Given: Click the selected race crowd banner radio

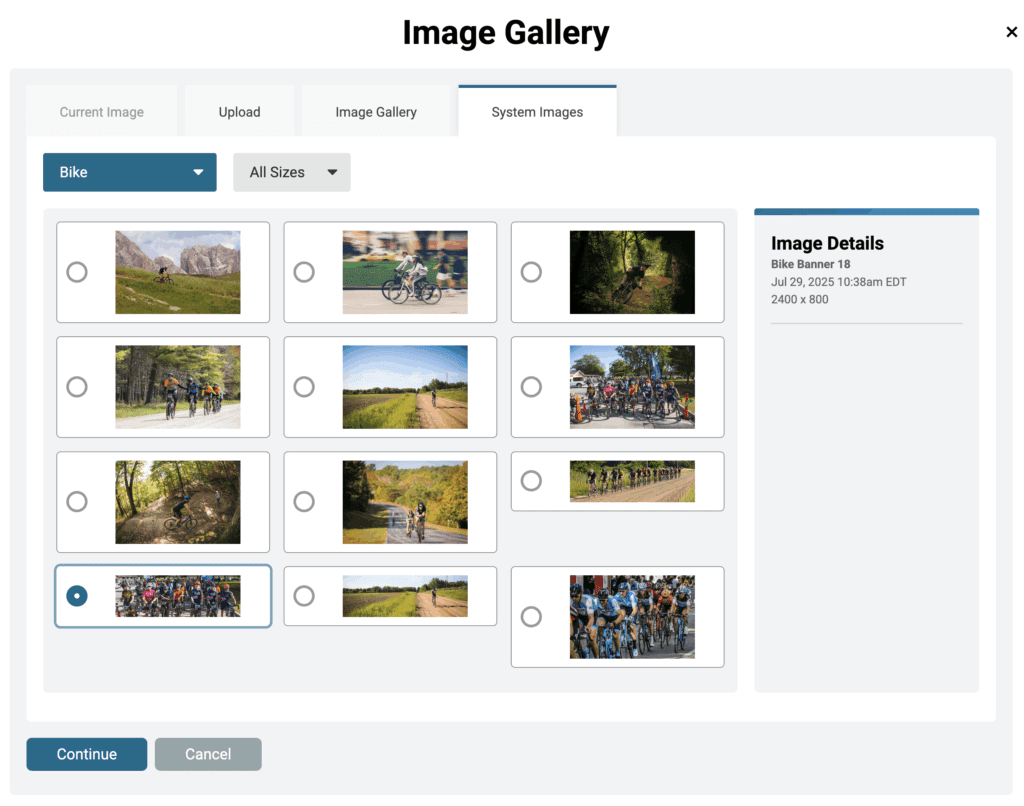Looking at the screenshot, I should pos(77,596).
